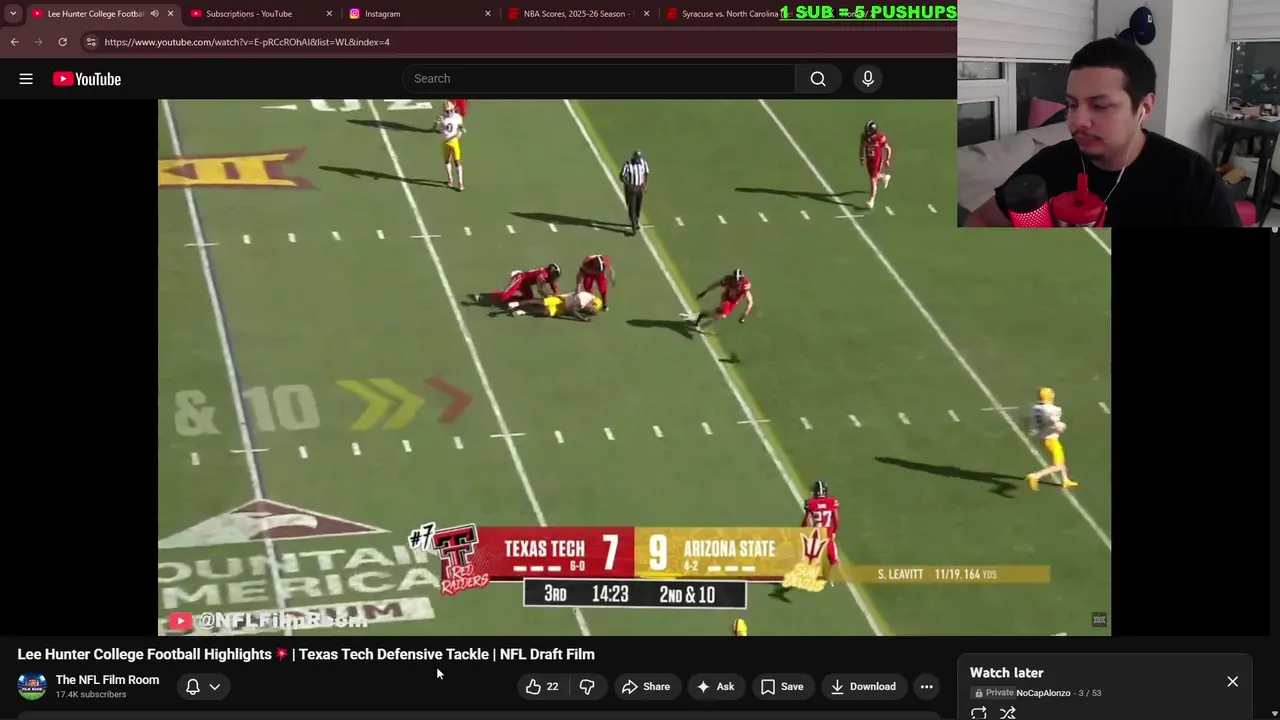
Task: Switch to NBA Scores 2025-26 Season tab
Action: click(575, 14)
